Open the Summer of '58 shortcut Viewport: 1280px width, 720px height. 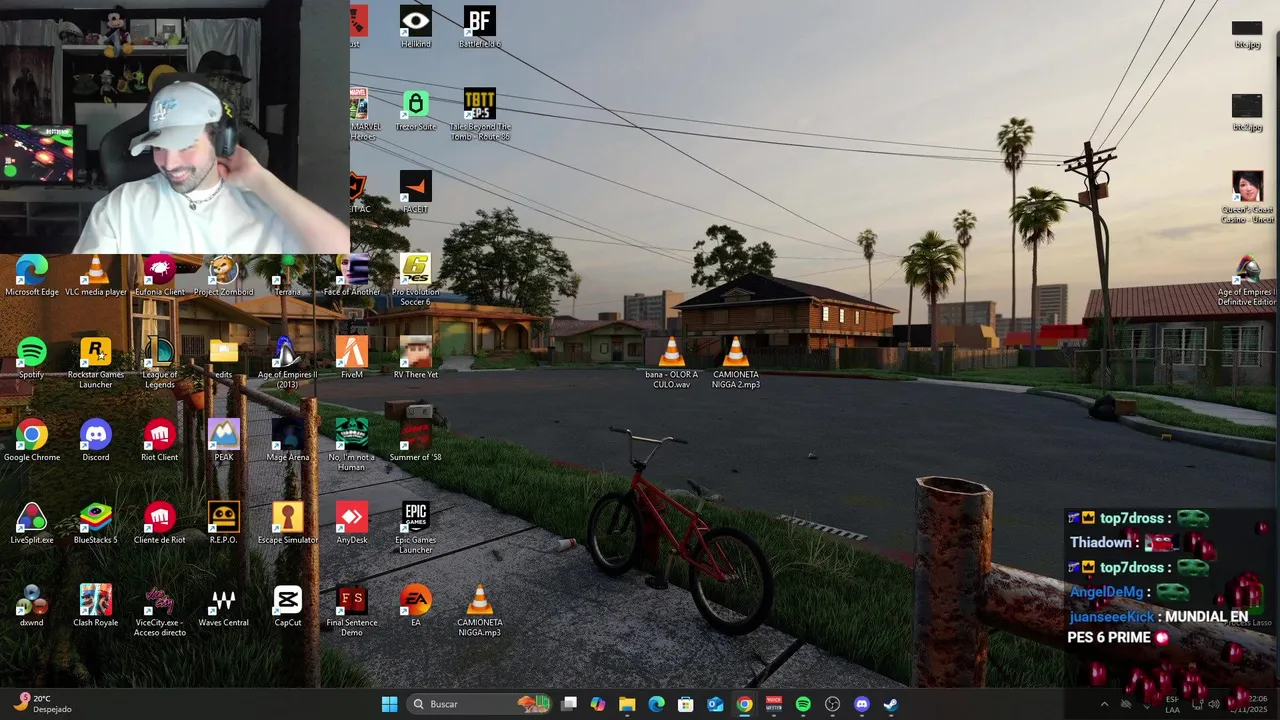point(416,440)
